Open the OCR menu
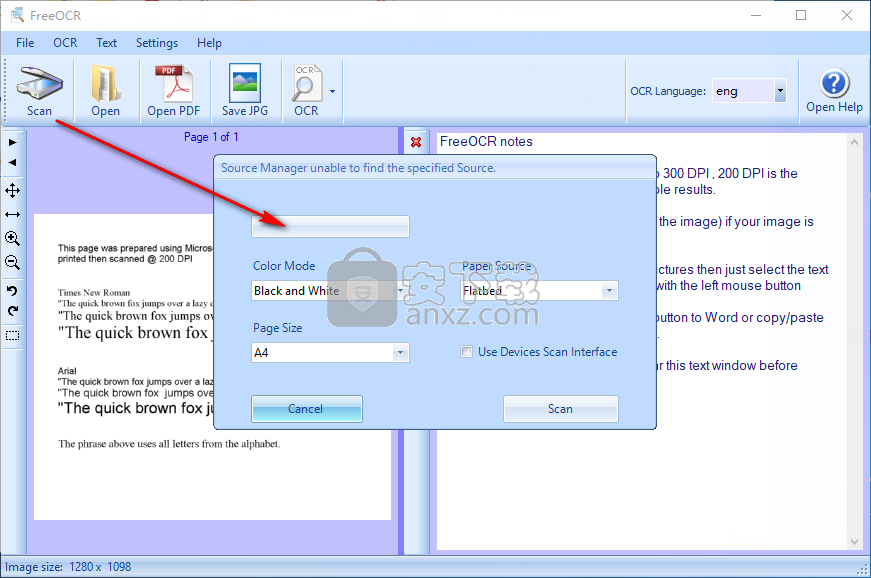The width and height of the screenshot is (871, 578). point(65,43)
